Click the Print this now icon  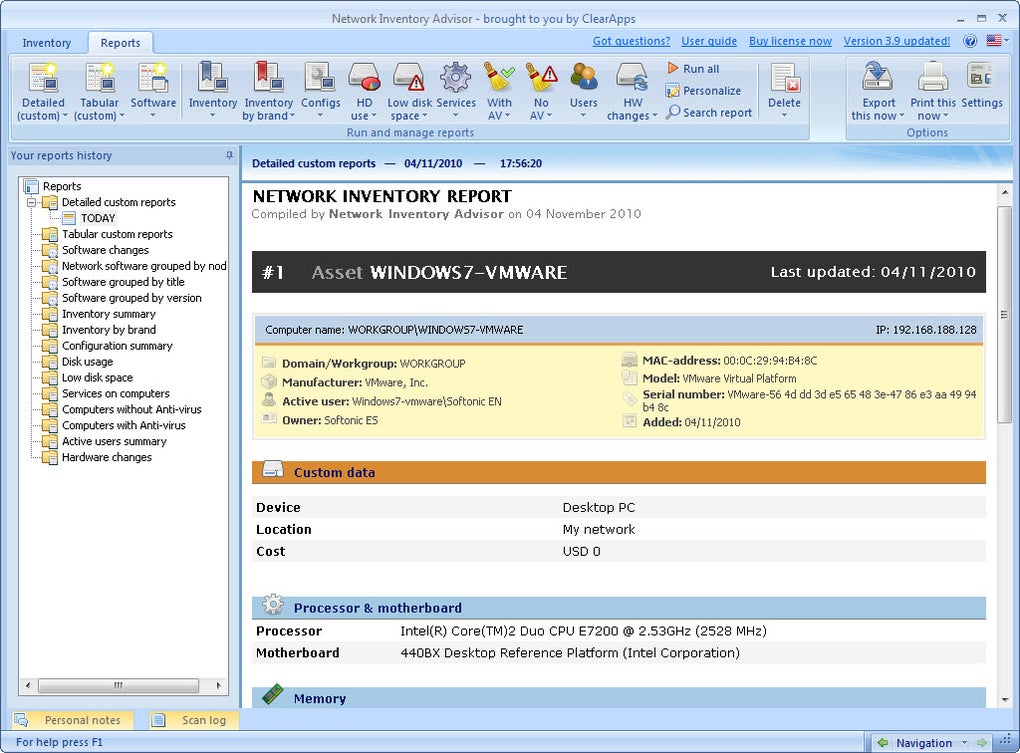point(933,77)
